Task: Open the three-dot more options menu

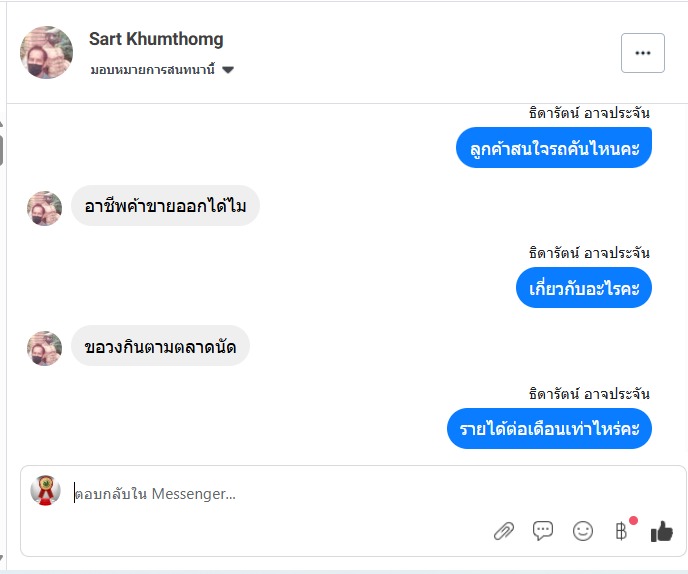Action: pyautogui.click(x=642, y=53)
